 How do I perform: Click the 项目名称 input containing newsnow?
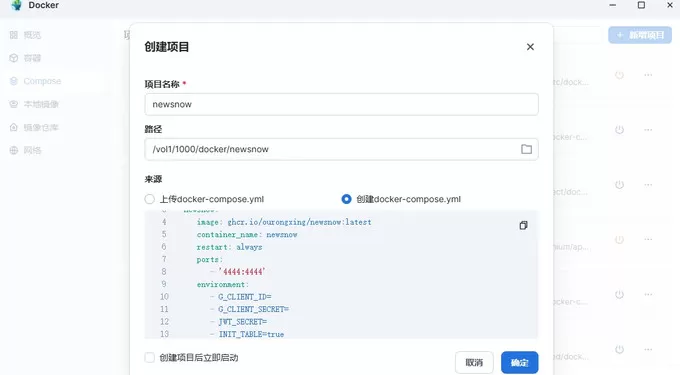tap(342, 104)
